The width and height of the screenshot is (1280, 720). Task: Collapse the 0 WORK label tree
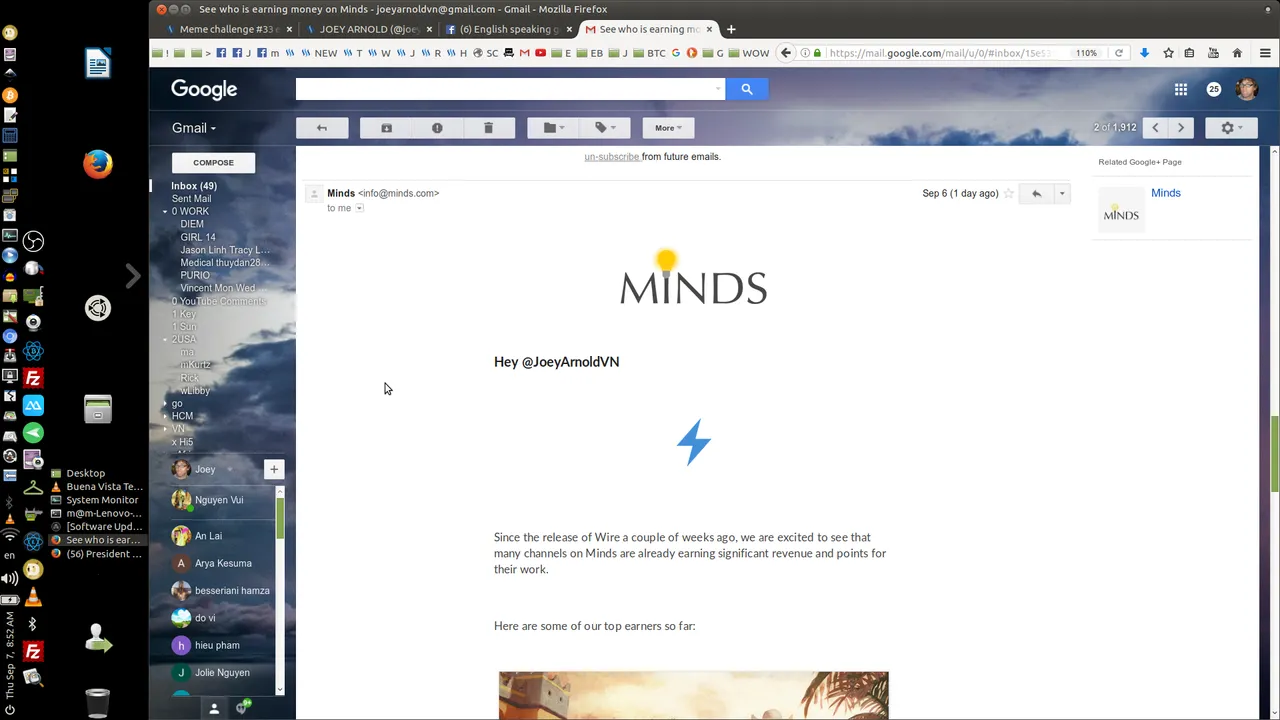click(165, 212)
